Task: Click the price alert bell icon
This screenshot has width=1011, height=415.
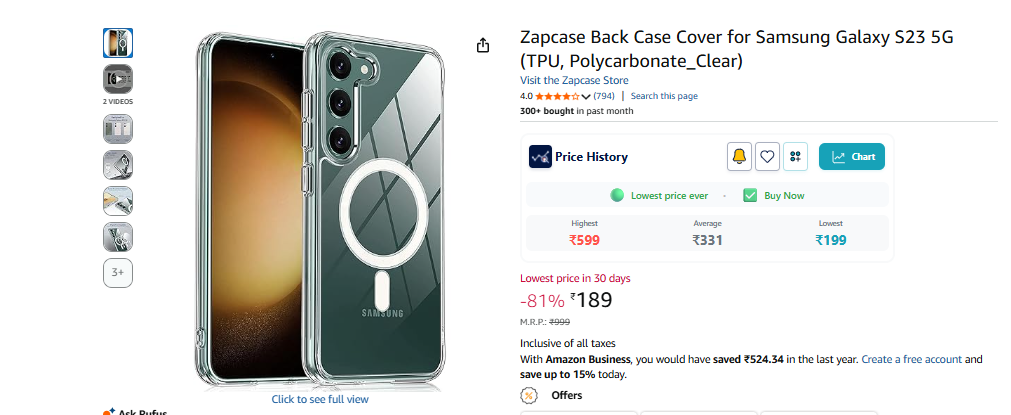Action: click(x=740, y=157)
